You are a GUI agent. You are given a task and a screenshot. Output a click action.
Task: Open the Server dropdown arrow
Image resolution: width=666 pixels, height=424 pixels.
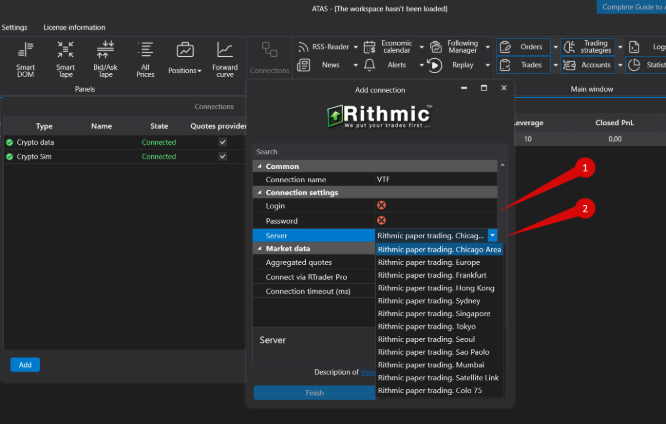pos(492,235)
